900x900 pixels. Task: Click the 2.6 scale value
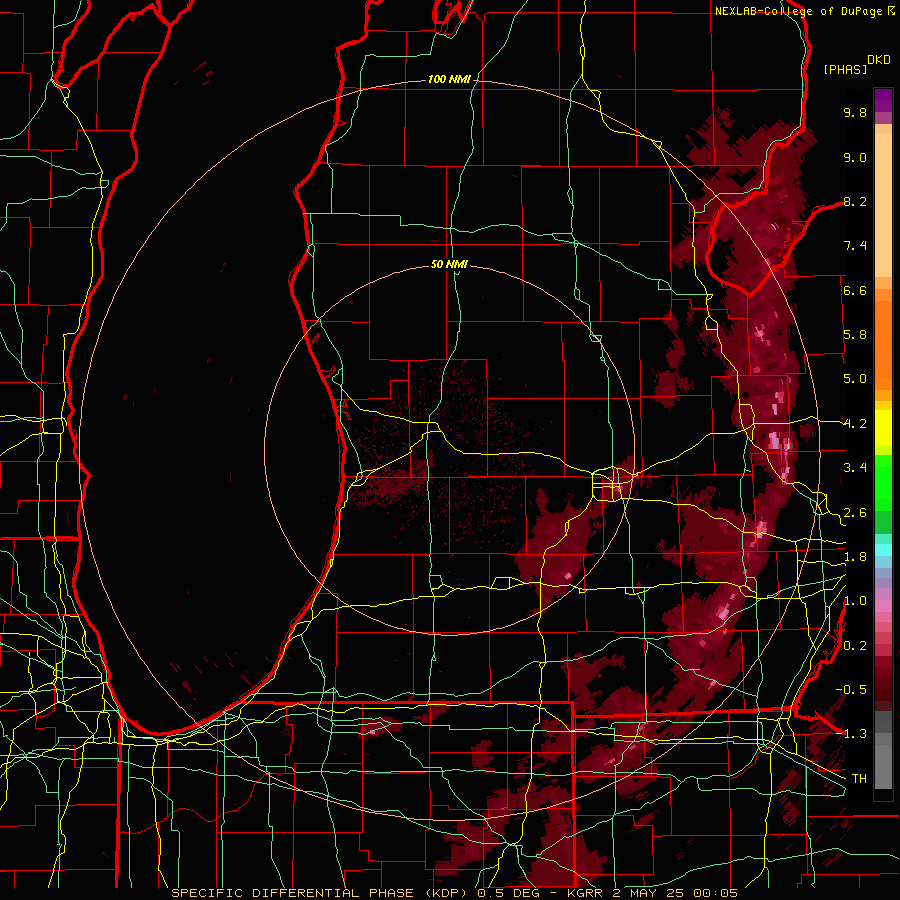(855, 513)
